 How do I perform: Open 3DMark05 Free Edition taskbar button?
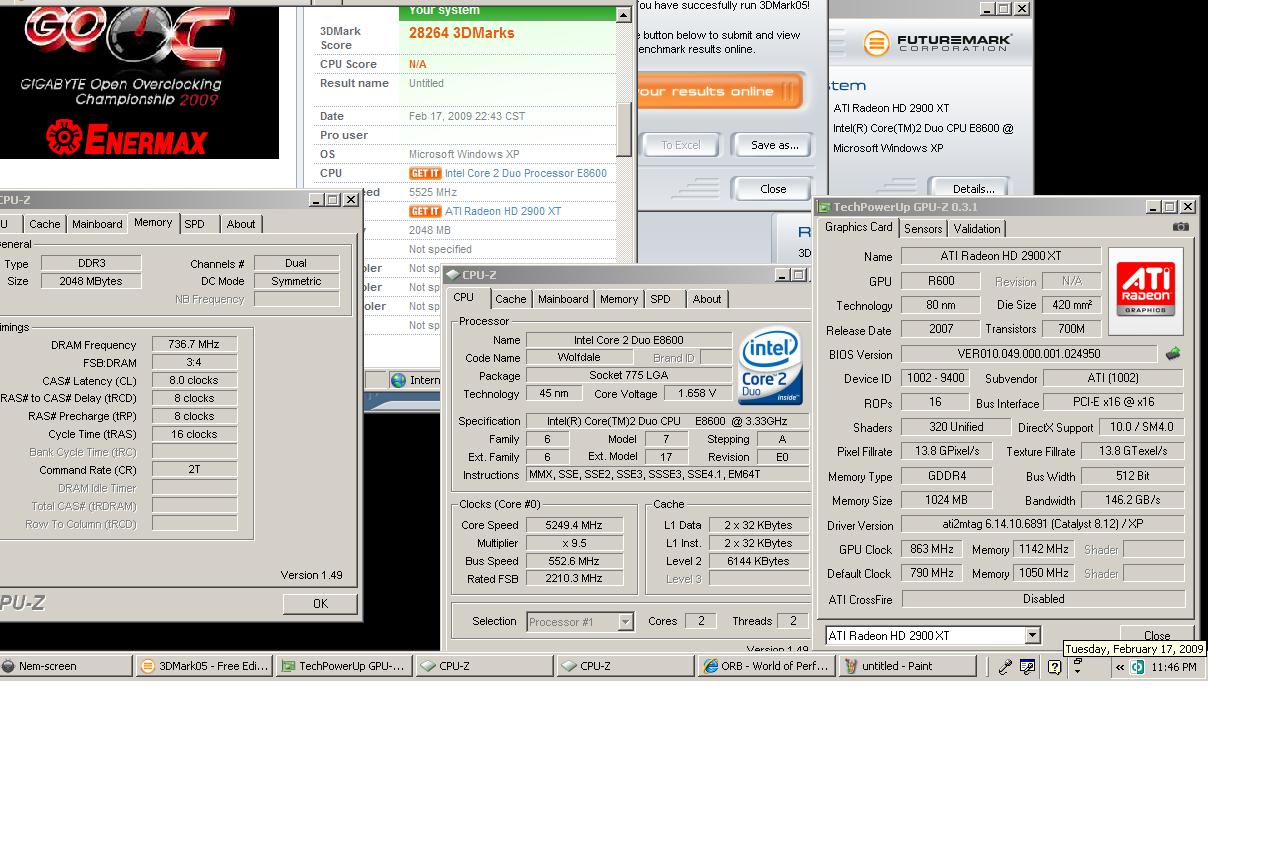203,666
